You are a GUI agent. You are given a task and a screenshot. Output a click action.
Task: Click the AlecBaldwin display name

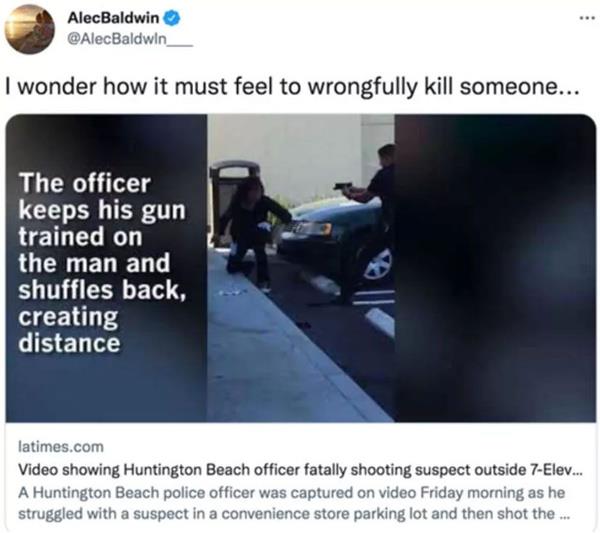(x=112, y=18)
